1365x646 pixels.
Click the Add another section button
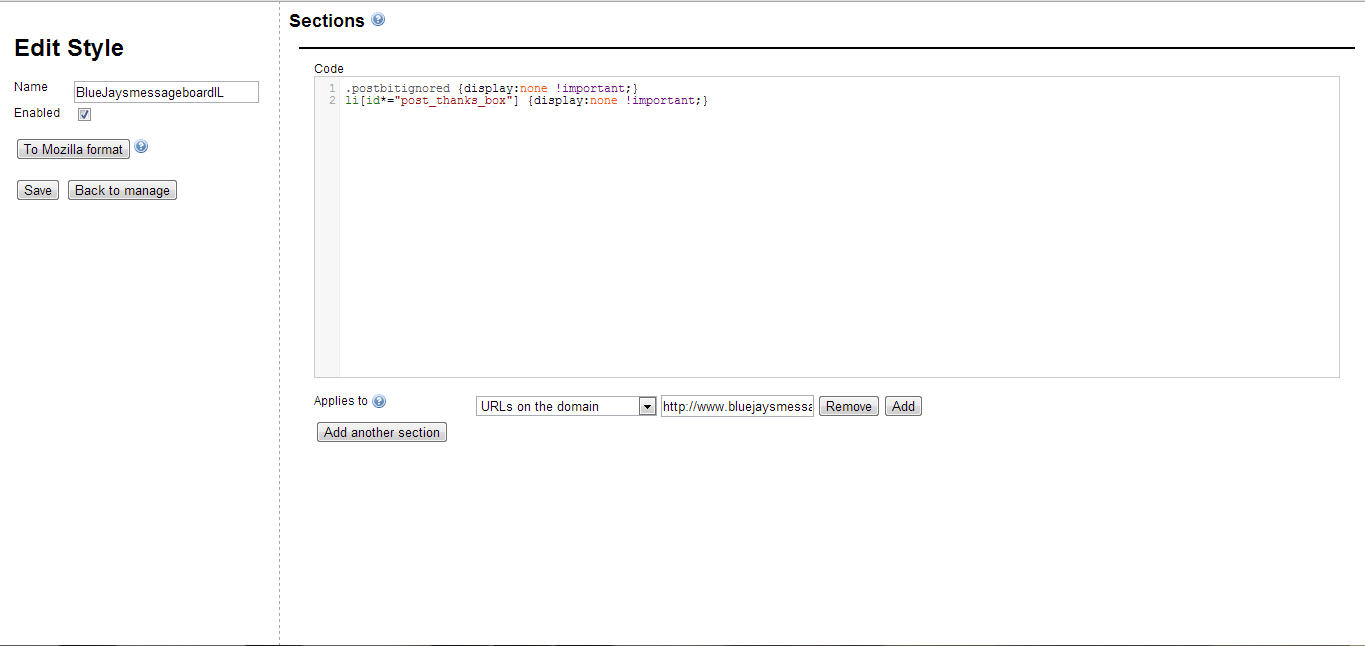(x=381, y=432)
